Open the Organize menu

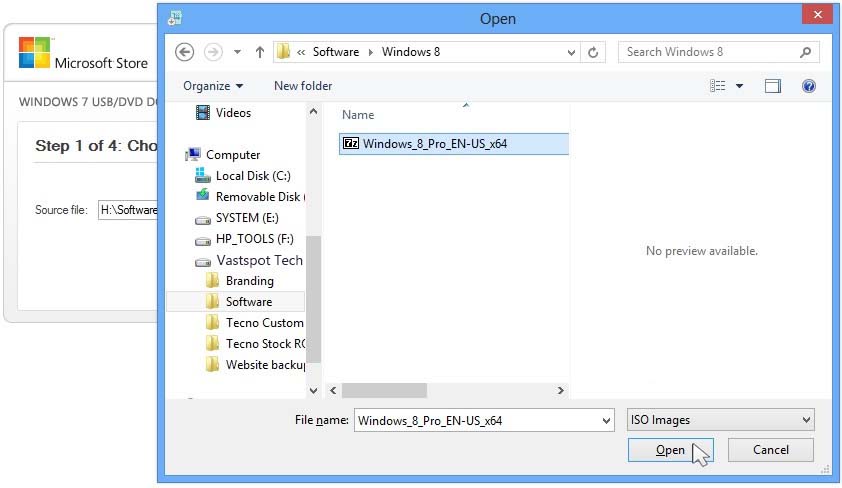pyautogui.click(x=213, y=86)
